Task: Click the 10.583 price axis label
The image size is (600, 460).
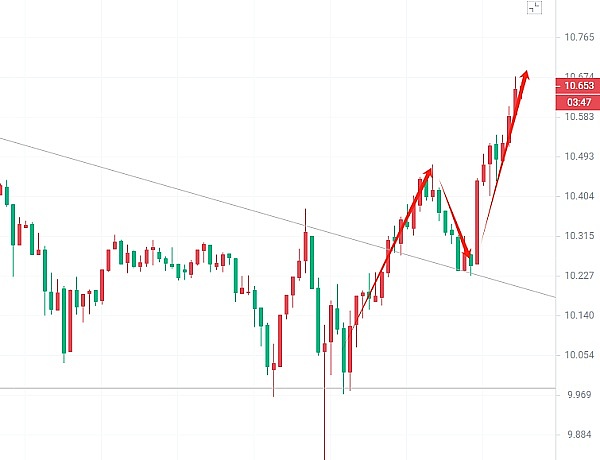Action: point(579,118)
